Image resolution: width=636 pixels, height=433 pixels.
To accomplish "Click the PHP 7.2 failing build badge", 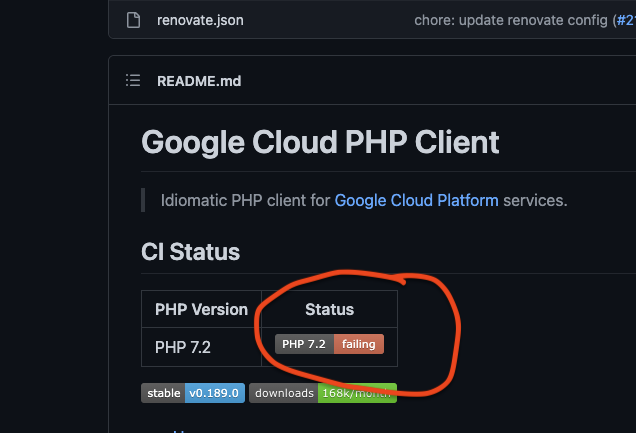I will (x=329, y=344).
